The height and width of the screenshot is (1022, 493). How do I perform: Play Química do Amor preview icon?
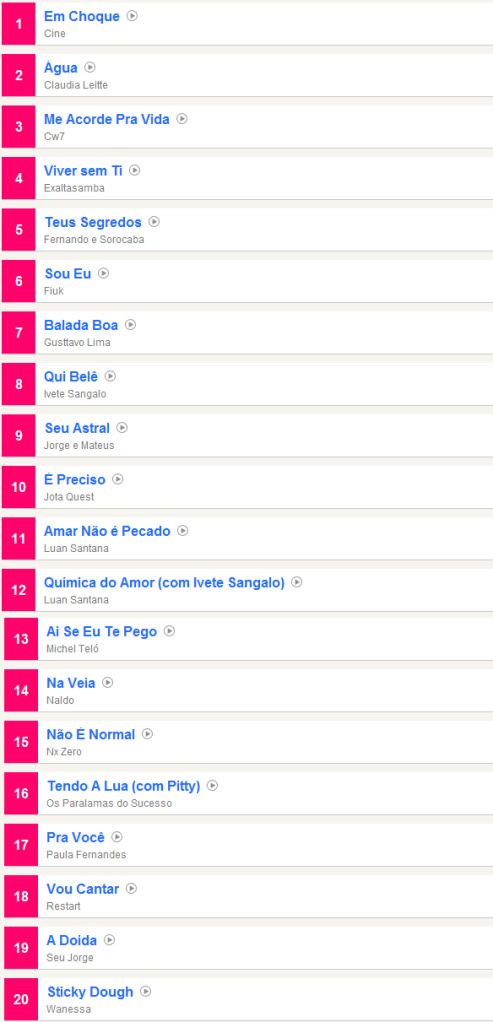297,582
